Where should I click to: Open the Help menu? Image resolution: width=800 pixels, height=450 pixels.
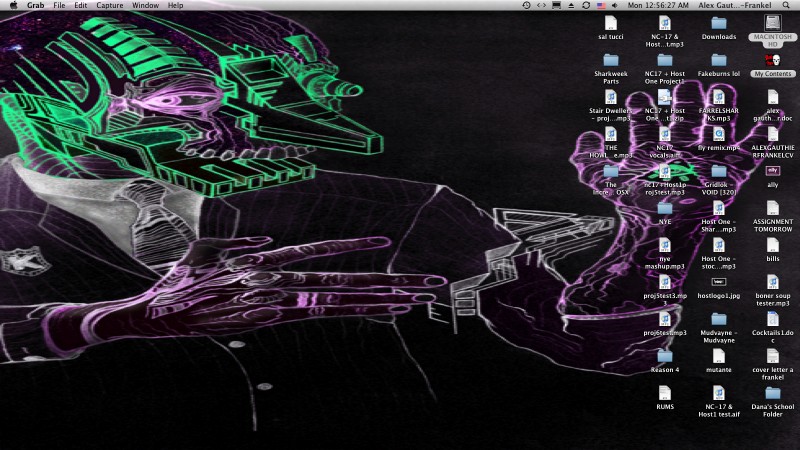(176, 5)
